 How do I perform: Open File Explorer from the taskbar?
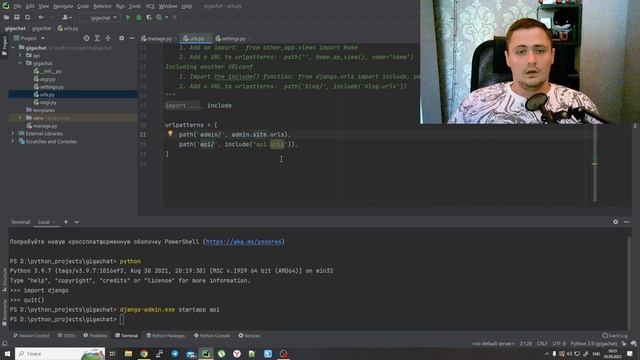pos(128,353)
